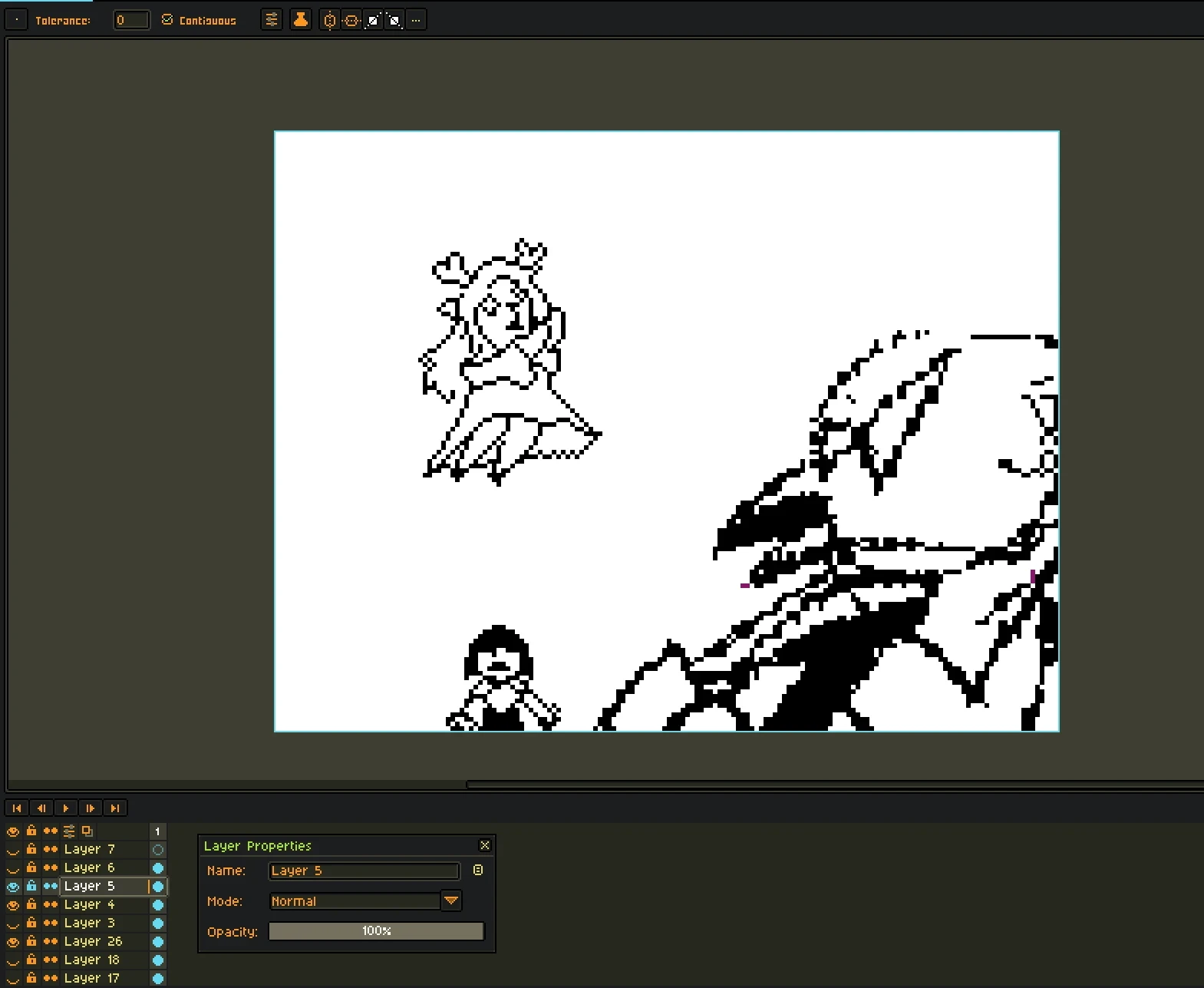Open layer user data button beside Name

pos(478,870)
